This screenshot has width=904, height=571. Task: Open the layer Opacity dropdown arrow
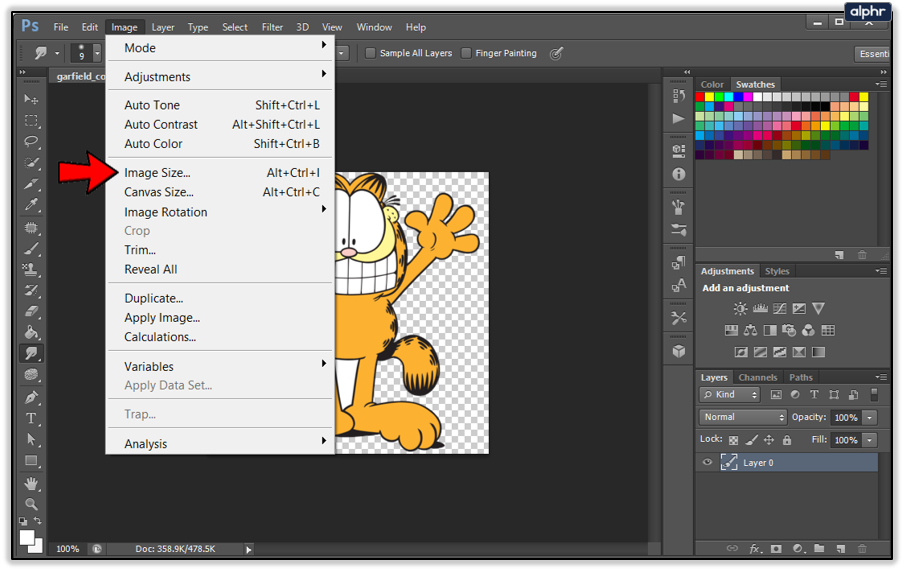tap(870, 417)
